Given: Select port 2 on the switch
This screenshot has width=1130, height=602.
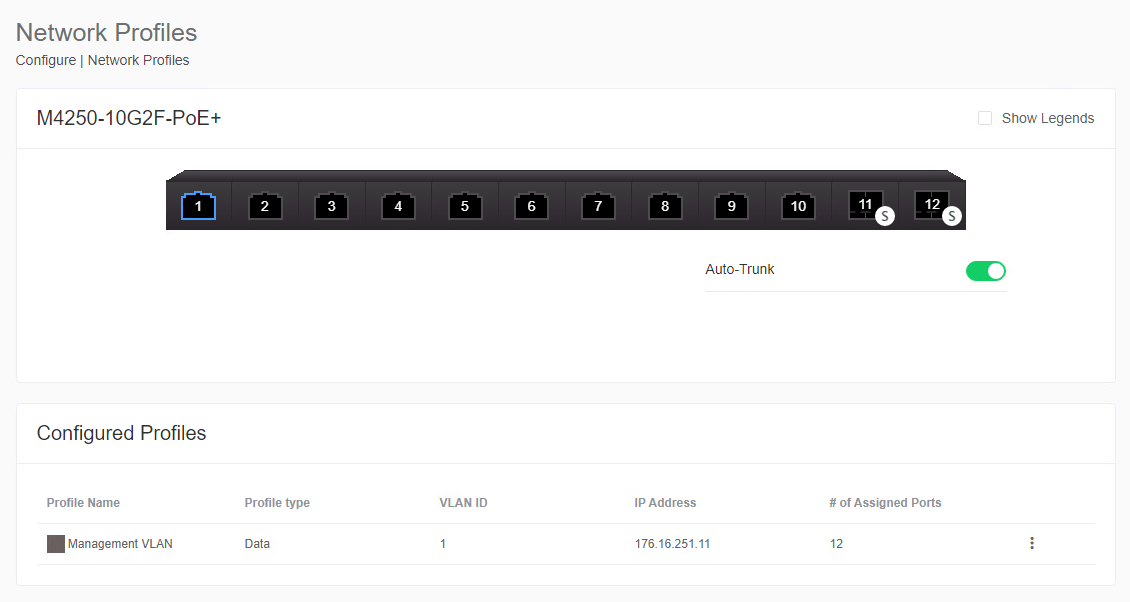Looking at the screenshot, I should click(x=264, y=206).
